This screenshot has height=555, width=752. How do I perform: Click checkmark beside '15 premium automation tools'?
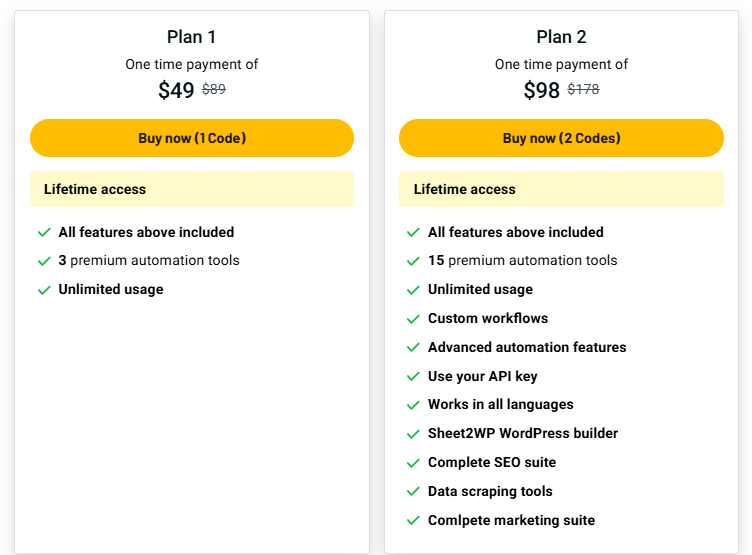(x=413, y=261)
